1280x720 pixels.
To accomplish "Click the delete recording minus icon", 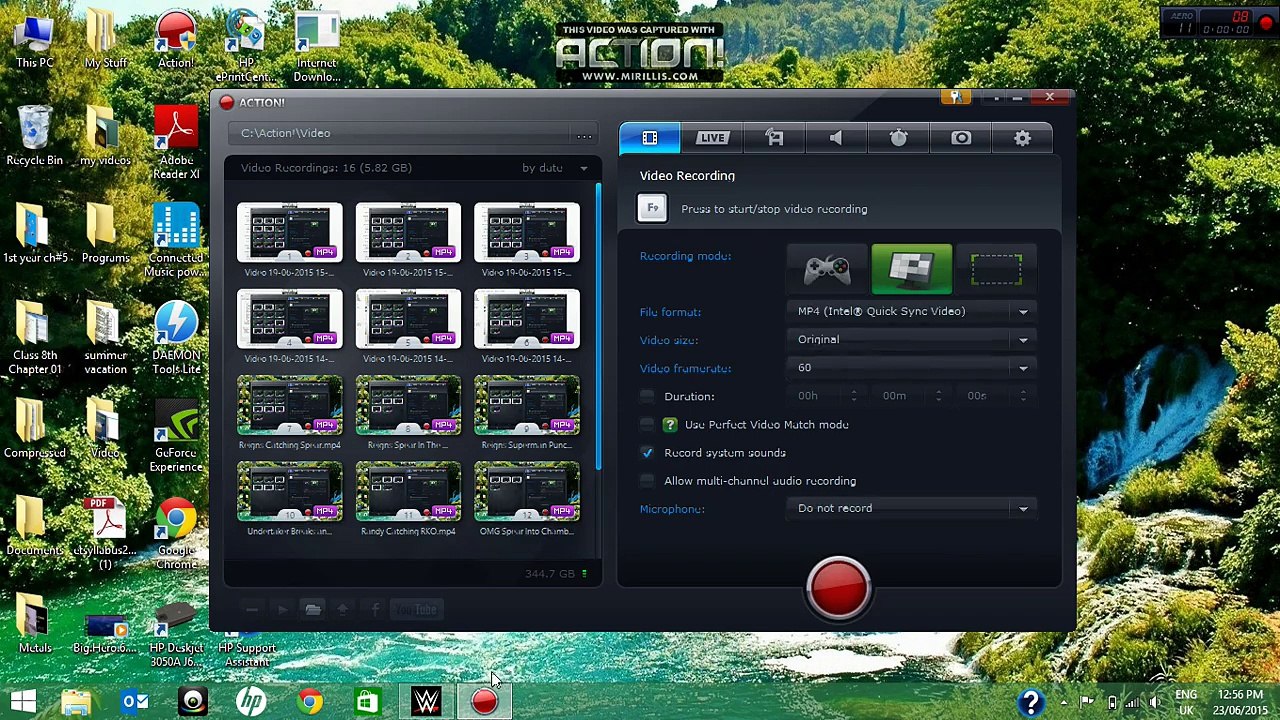I will click(x=252, y=609).
